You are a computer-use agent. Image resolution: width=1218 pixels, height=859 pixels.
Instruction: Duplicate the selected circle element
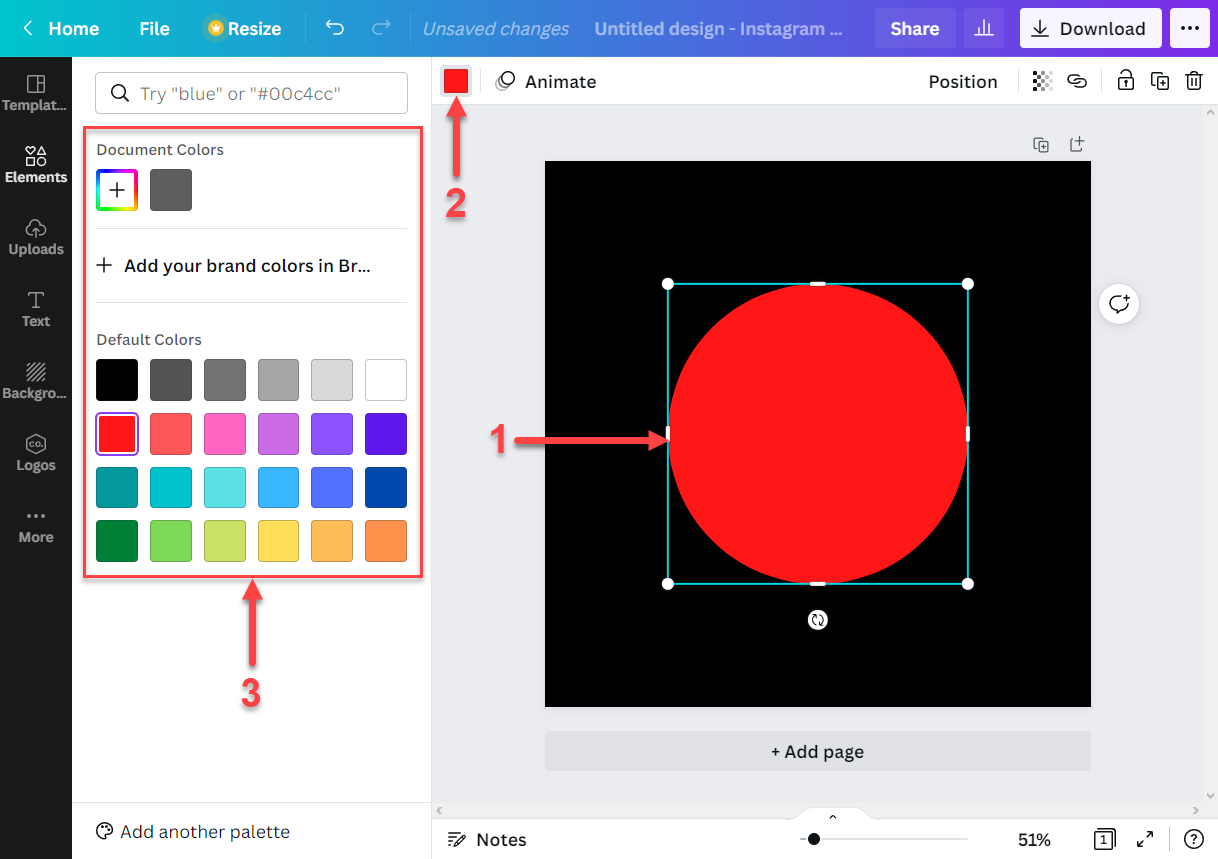click(x=1159, y=81)
